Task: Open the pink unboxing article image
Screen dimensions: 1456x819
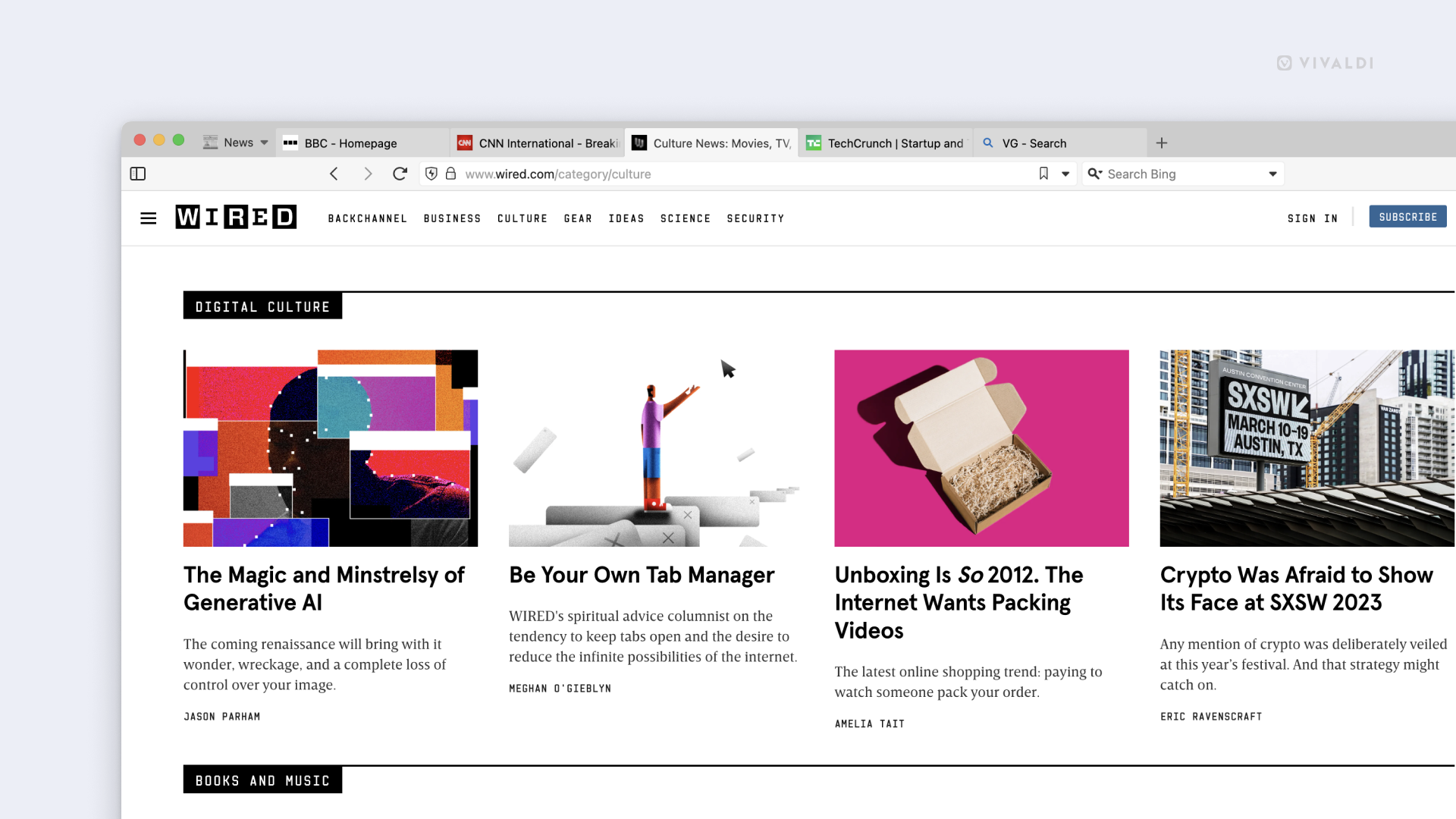Action: [x=982, y=448]
